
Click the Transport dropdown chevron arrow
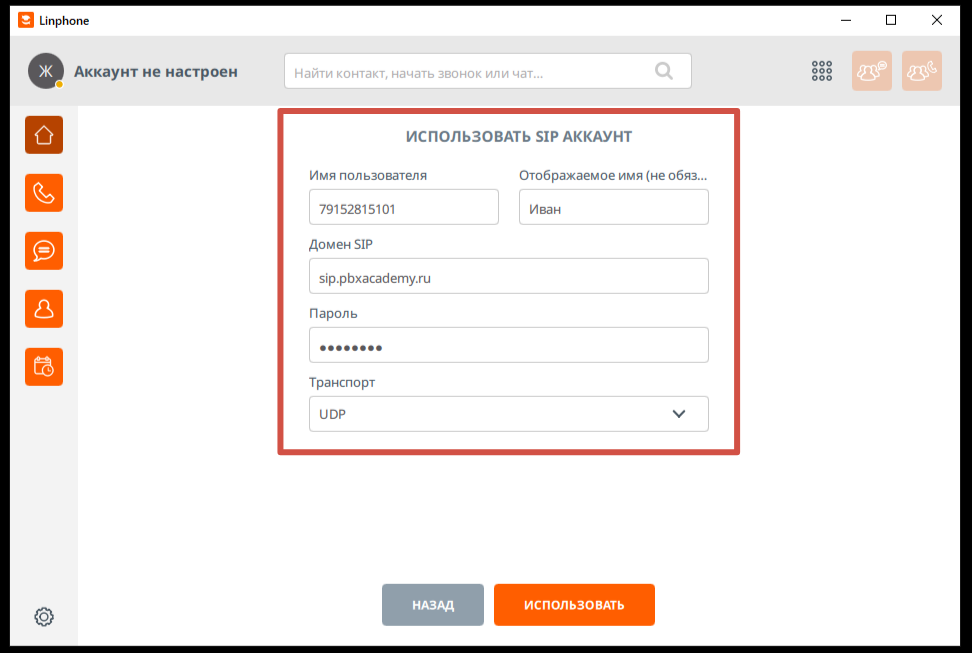click(x=679, y=414)
